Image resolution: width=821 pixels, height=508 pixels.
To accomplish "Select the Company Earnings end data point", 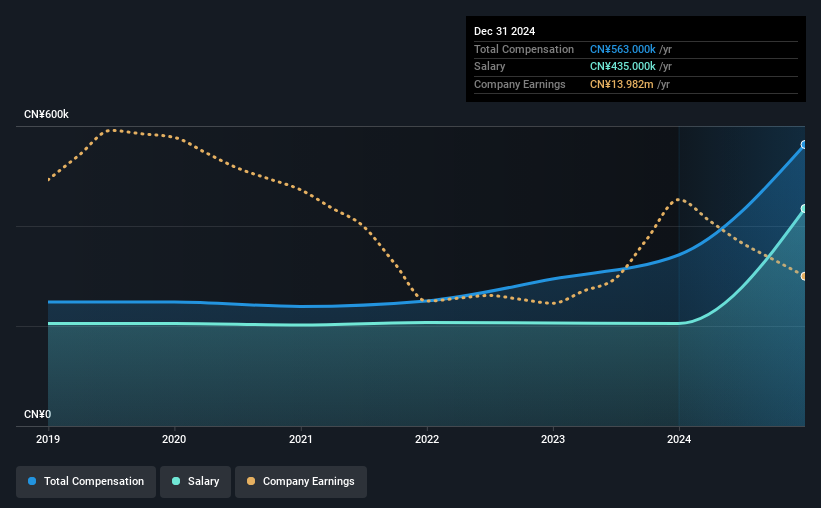I will [804, 276].
